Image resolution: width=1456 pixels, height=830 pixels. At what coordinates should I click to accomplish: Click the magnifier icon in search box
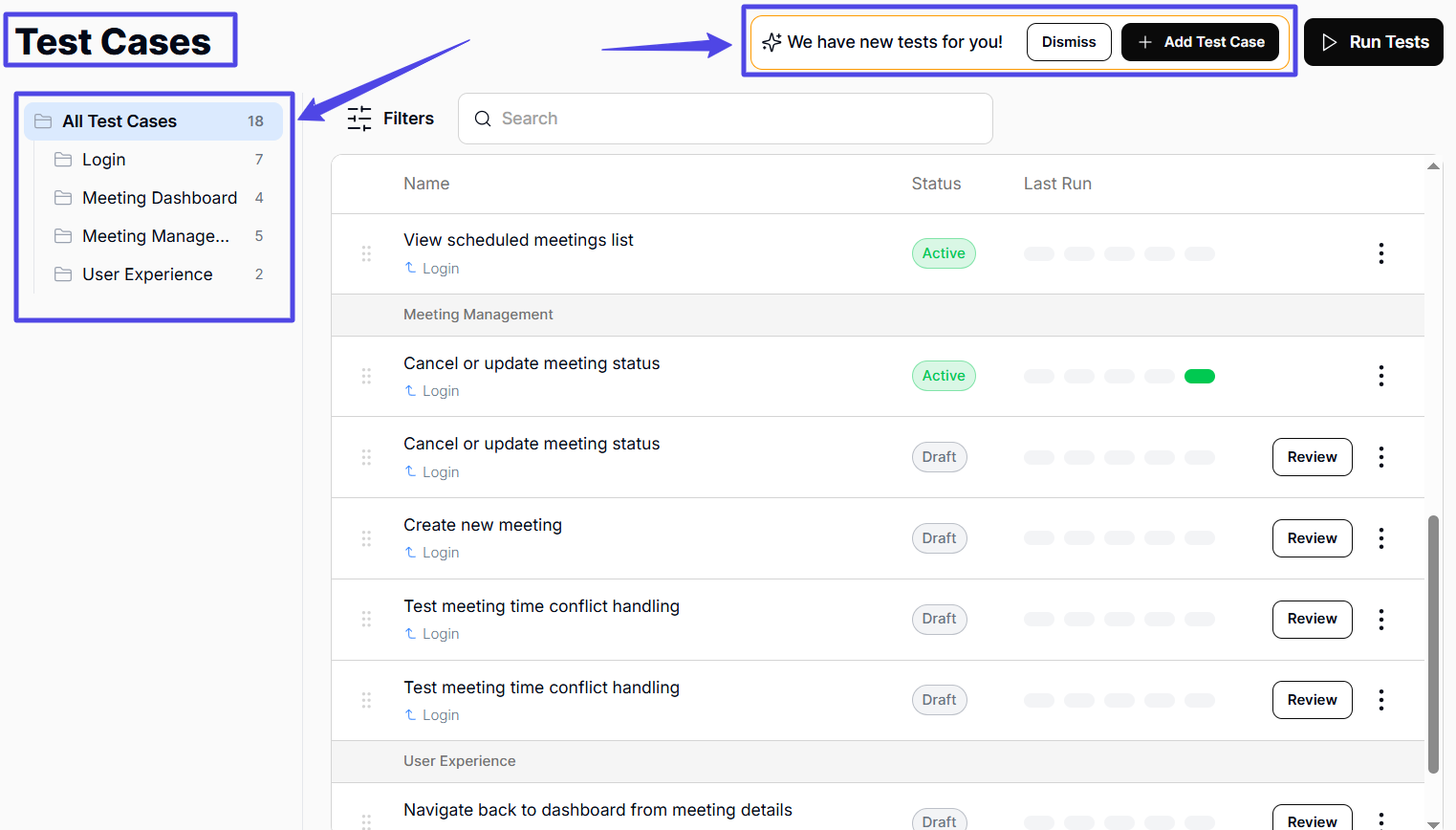point(483,119)
